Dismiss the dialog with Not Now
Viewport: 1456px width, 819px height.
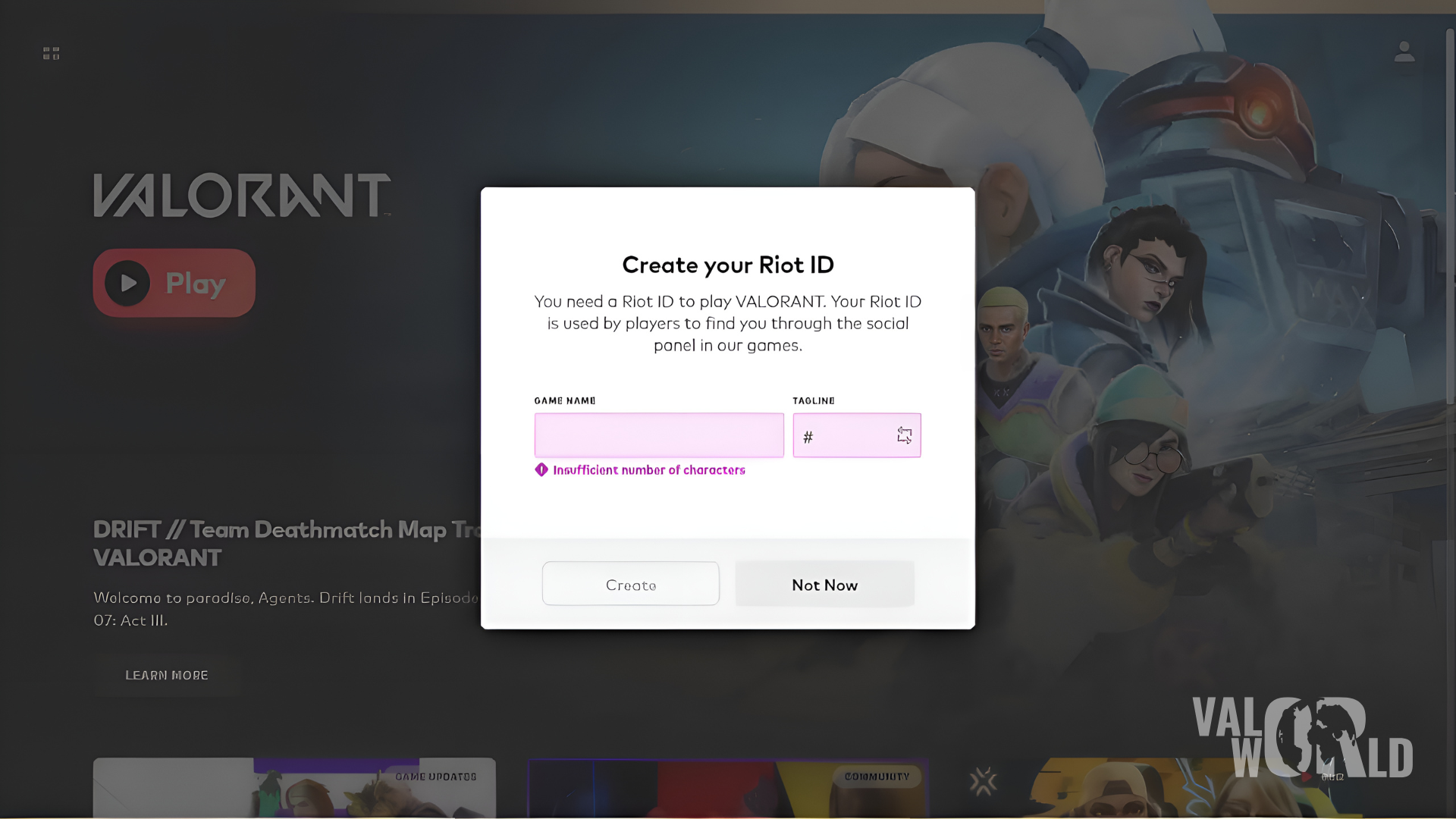tap(825, 584)
